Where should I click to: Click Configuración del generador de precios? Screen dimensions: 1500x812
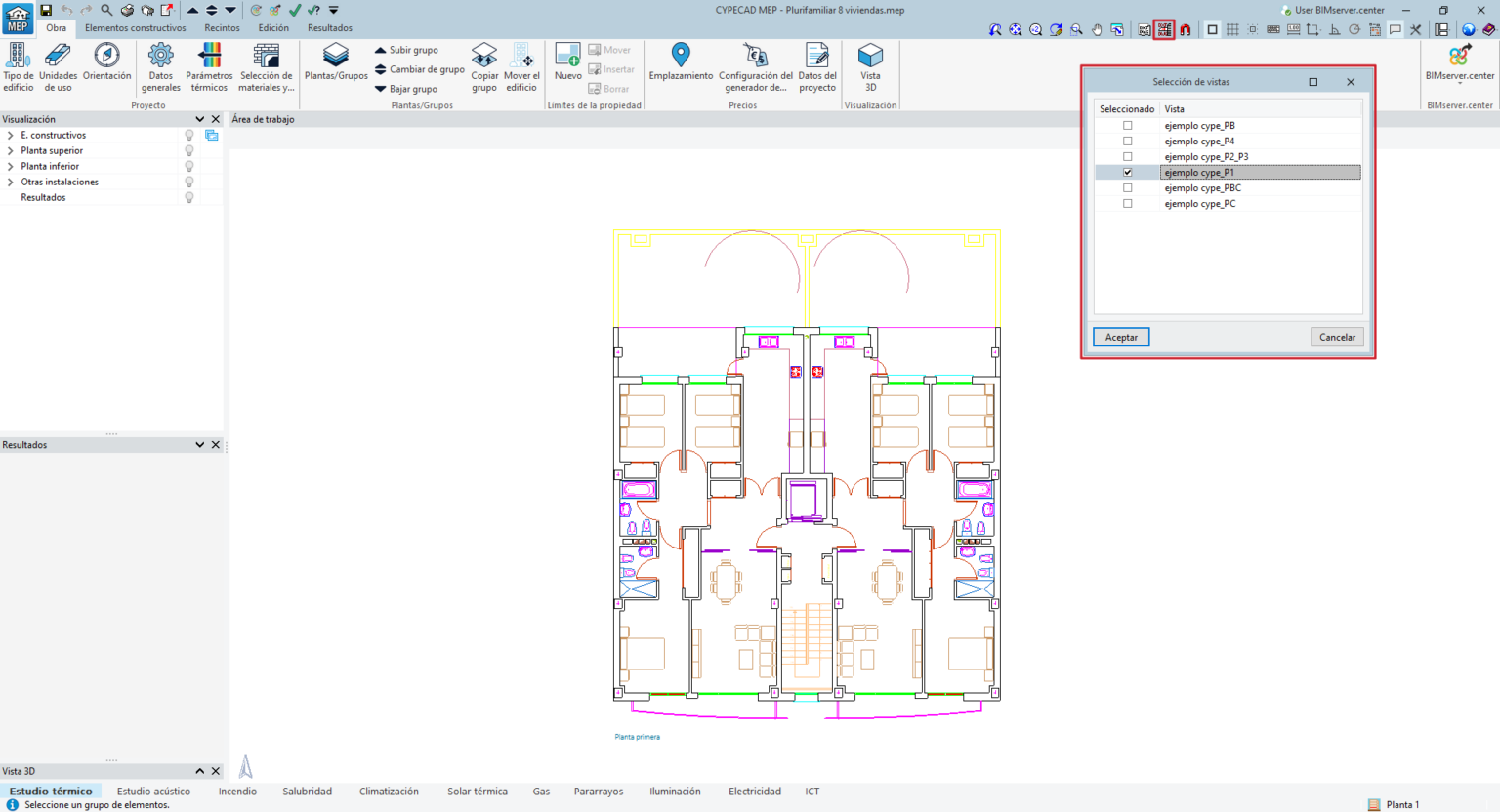[x=754, y=65]
